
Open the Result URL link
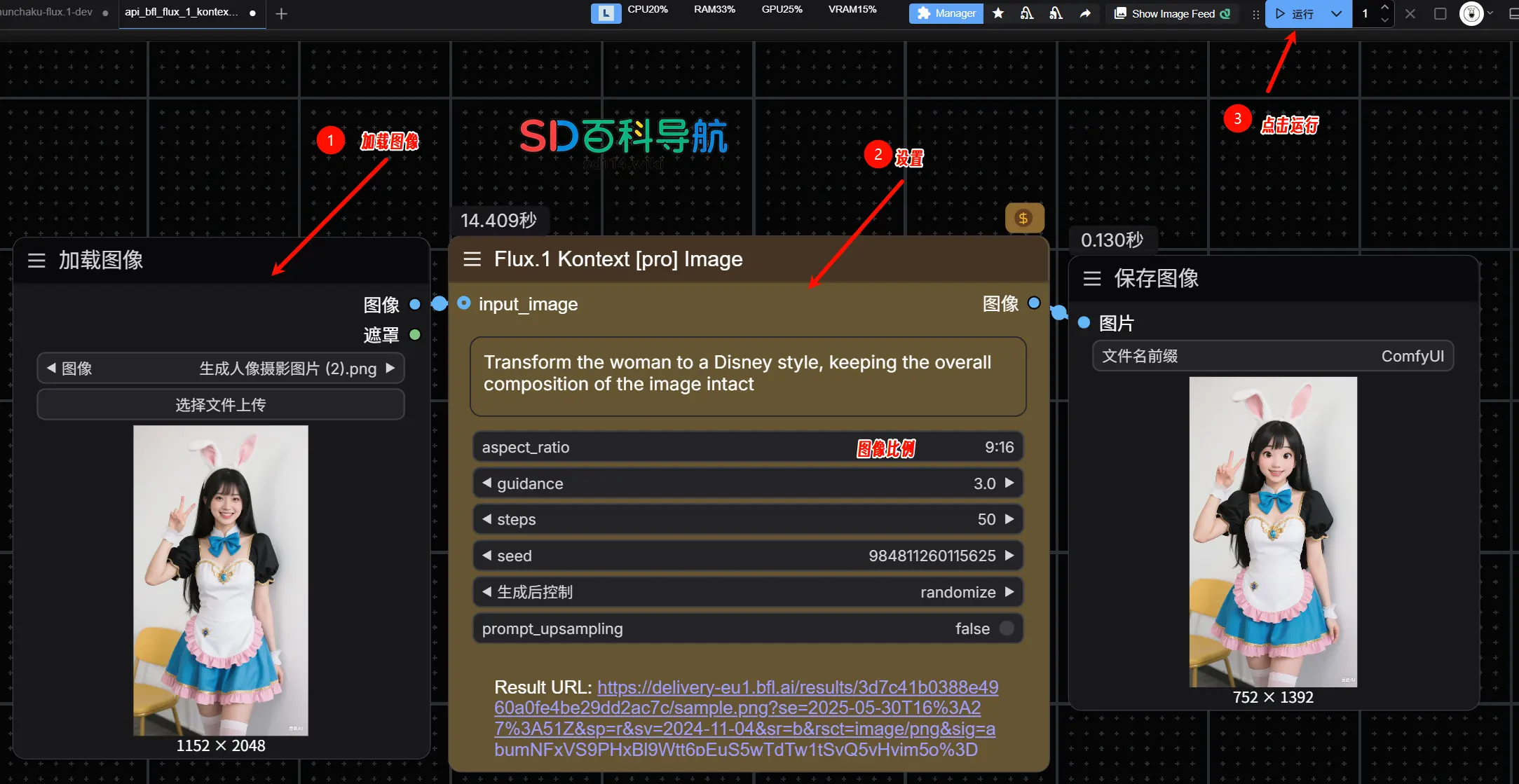745,718
